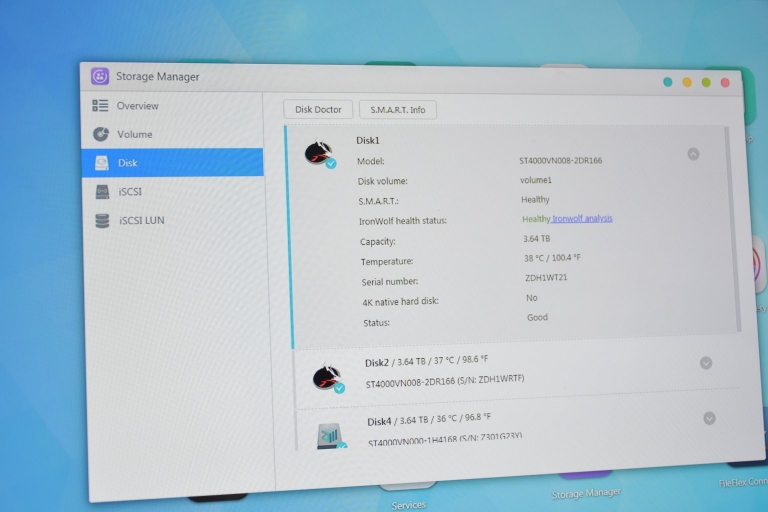This screenshot has width=768, height=512.
Task: Click the Storage Manager app icon in title bar
Action: pyautogui.click(x=100, y=76)
